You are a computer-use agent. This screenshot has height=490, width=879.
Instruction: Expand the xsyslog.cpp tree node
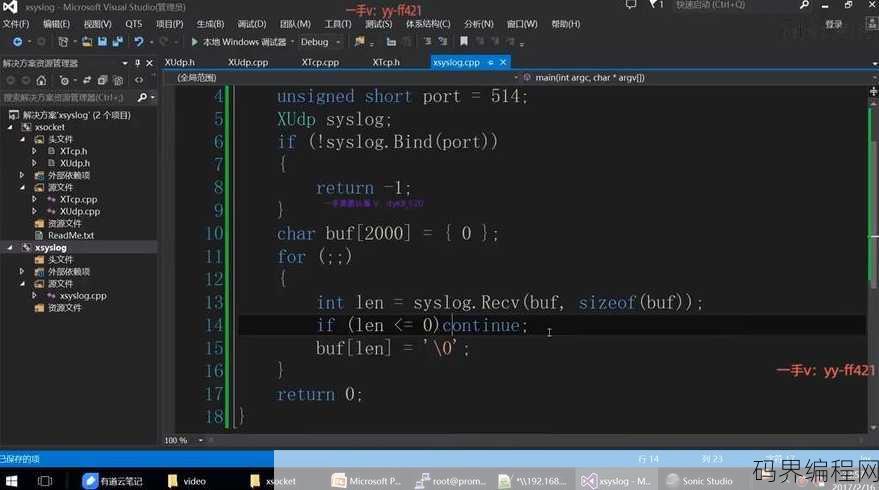[34, 295]
